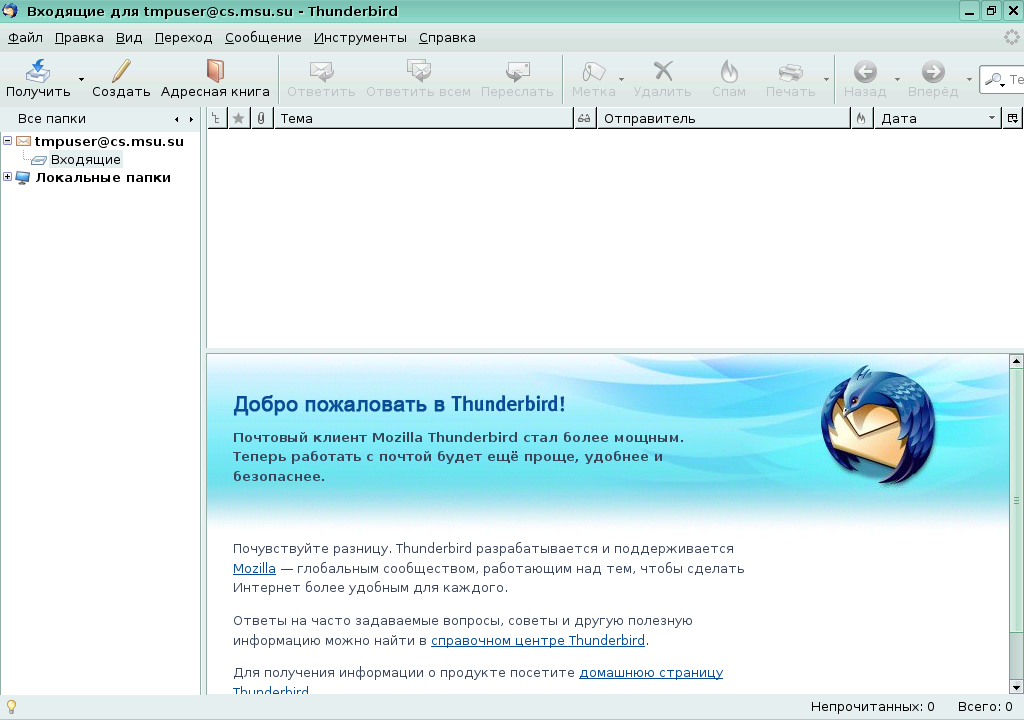Open the Дата column dropdown arrow
Viewport: 1024px width, 720px height.
990,118
